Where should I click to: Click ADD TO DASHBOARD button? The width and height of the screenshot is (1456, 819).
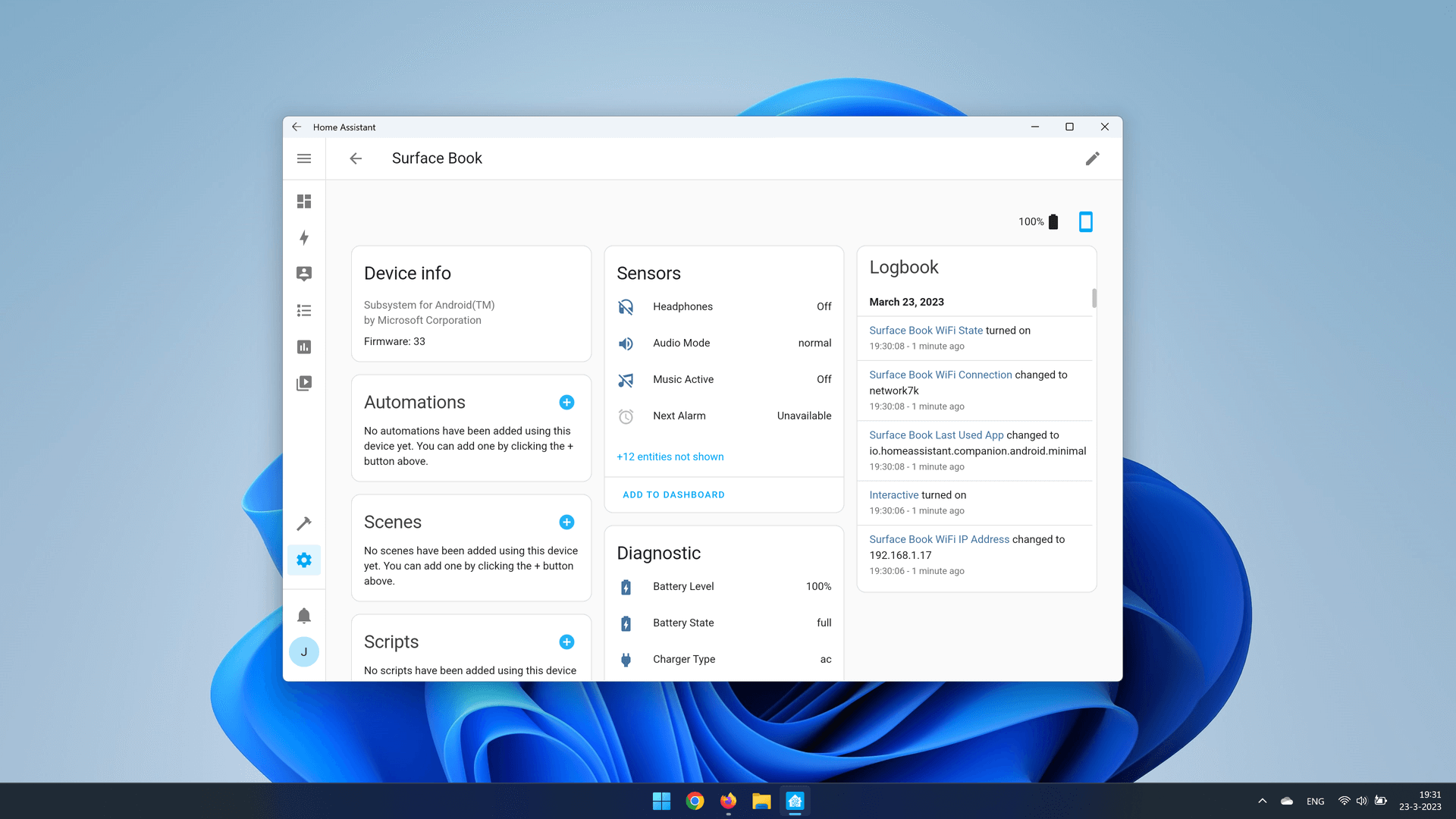coord(674,494)
